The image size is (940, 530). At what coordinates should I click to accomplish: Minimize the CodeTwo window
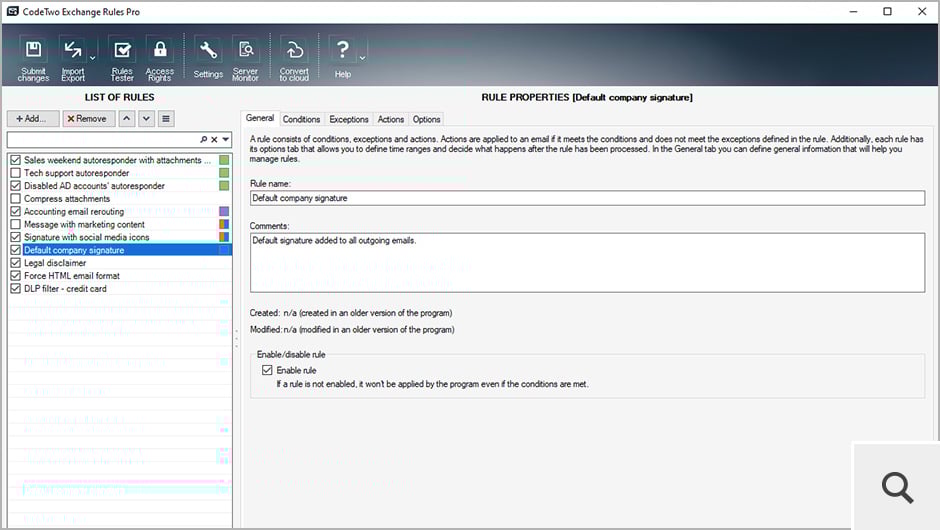853,11
